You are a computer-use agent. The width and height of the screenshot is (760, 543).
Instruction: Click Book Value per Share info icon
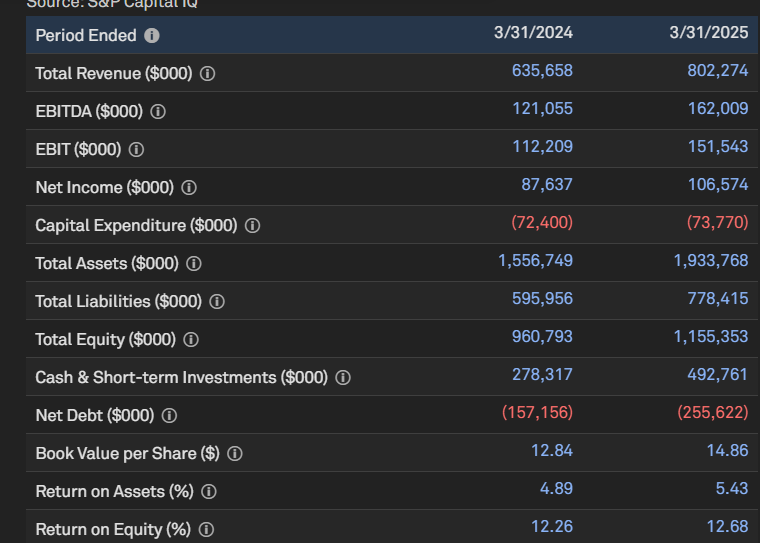235,454
